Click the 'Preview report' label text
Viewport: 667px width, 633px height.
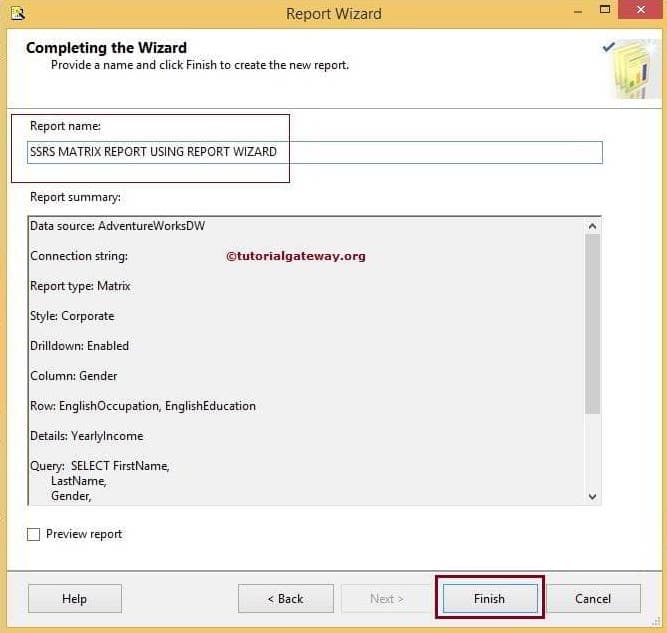click(84, 534)
